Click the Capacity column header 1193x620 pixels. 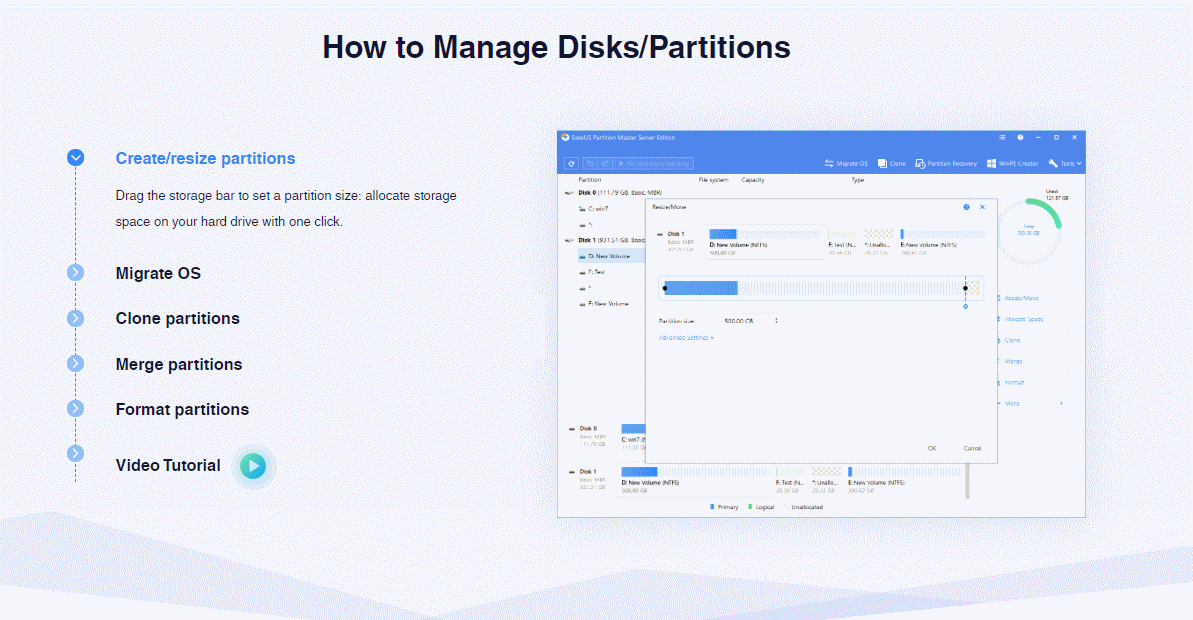coord(752,180)
